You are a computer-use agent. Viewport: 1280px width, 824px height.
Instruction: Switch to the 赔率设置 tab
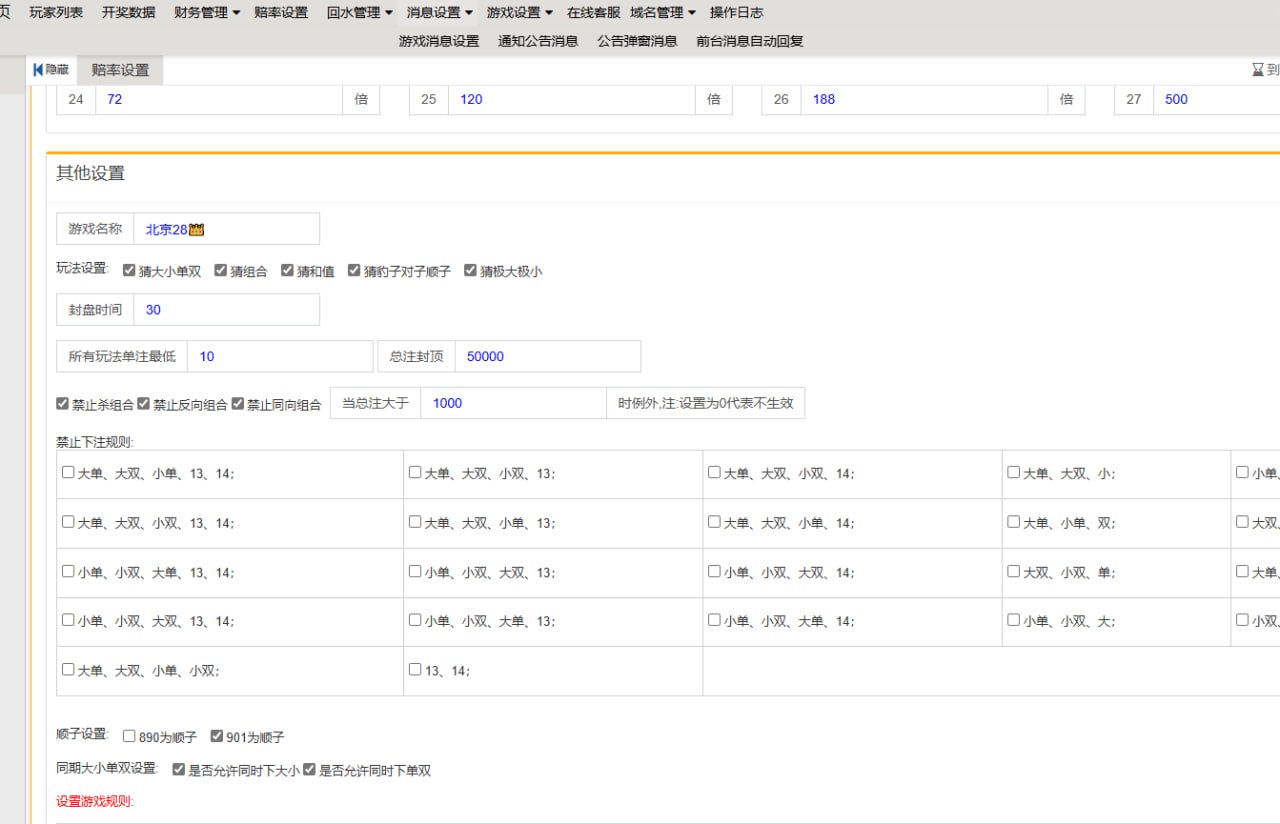pyautogui.click(x=119, y=70)
